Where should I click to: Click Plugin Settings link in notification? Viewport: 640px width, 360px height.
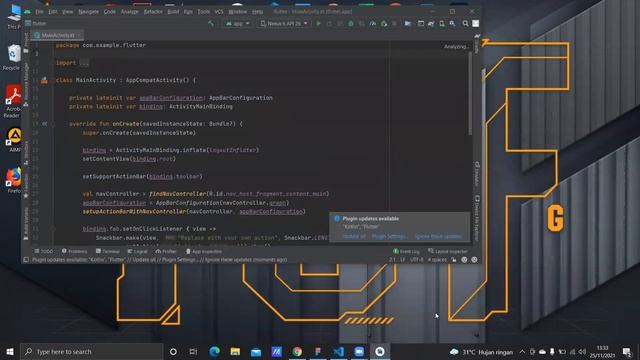tap(389, 236)
